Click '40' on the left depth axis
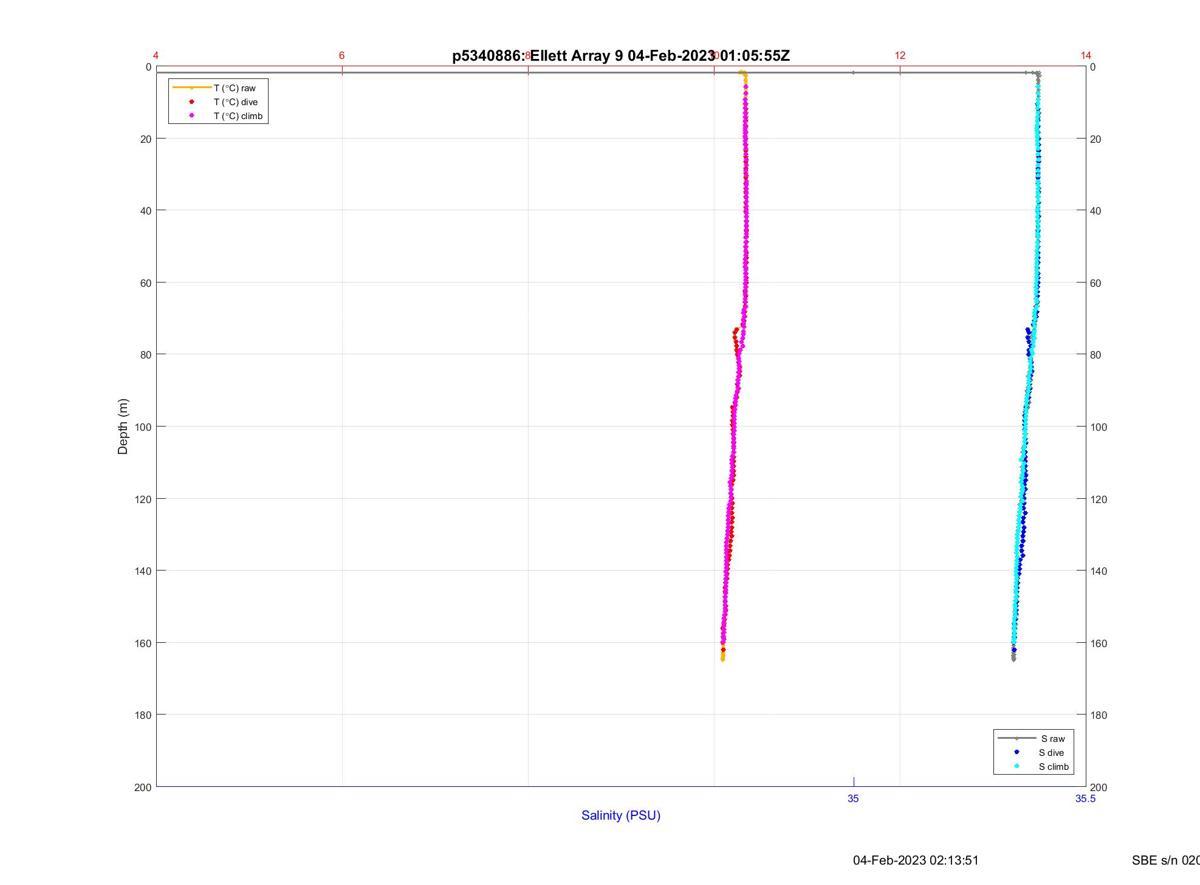Image resolution: width=1200 pixels, height=885 pixels. point(144,211)
